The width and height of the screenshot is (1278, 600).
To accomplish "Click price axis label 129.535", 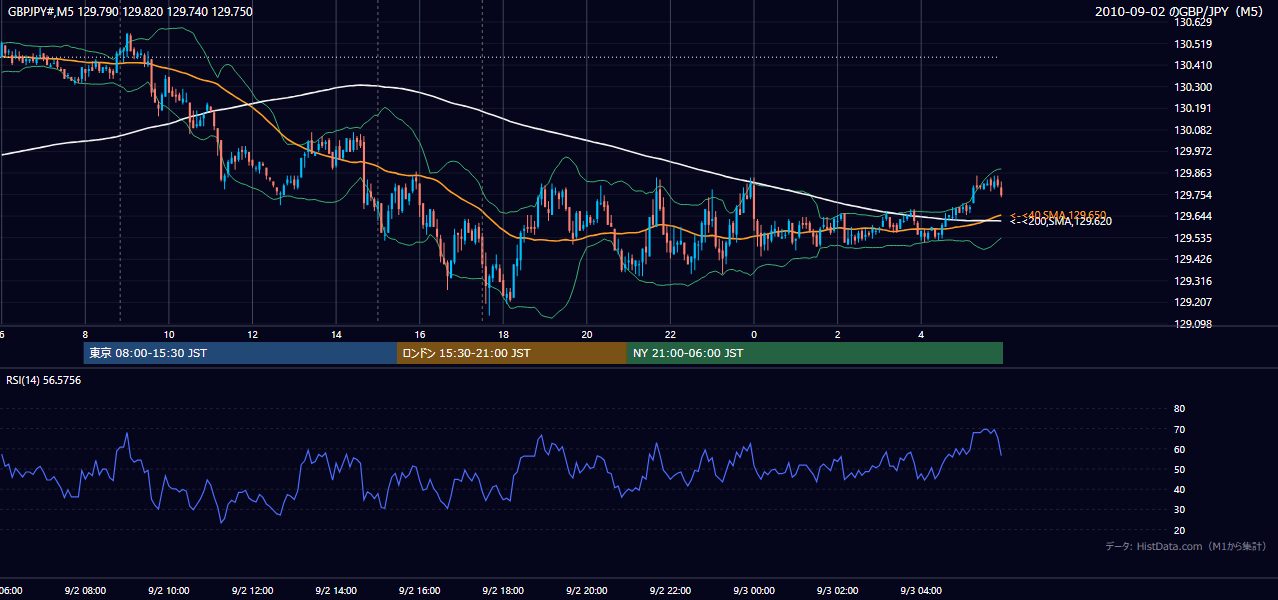I will pos(1192,238).
